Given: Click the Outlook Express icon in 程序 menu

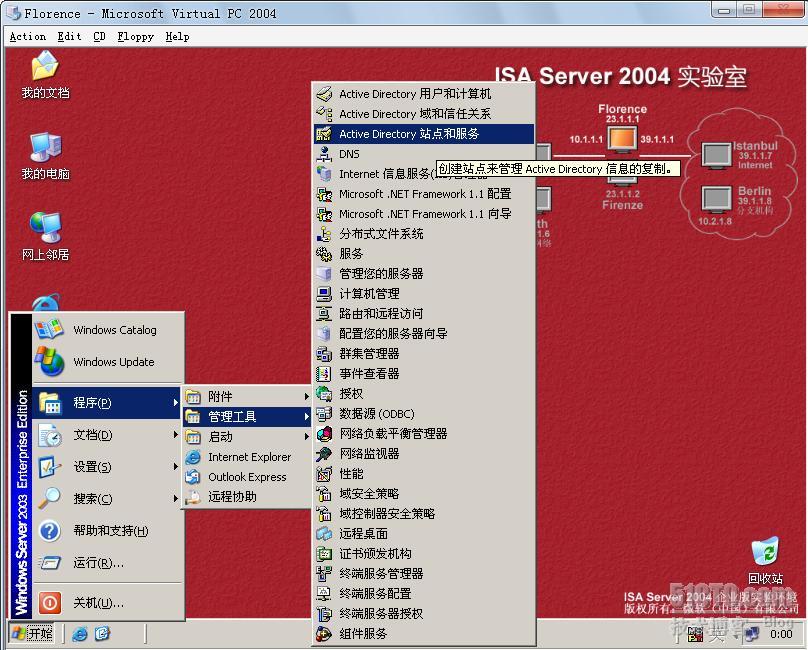Looking at the screenshot, I should pos(193,477).
